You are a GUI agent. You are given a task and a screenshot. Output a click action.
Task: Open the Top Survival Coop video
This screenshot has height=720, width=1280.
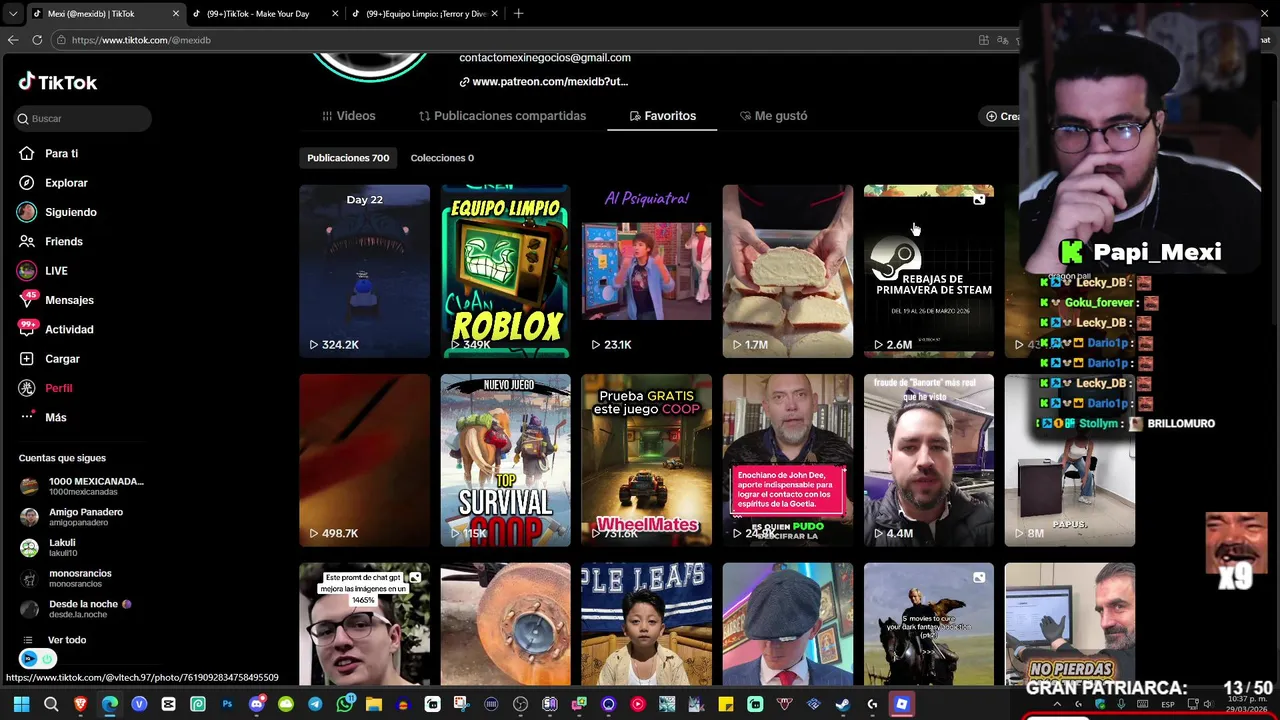pos(505,460)
